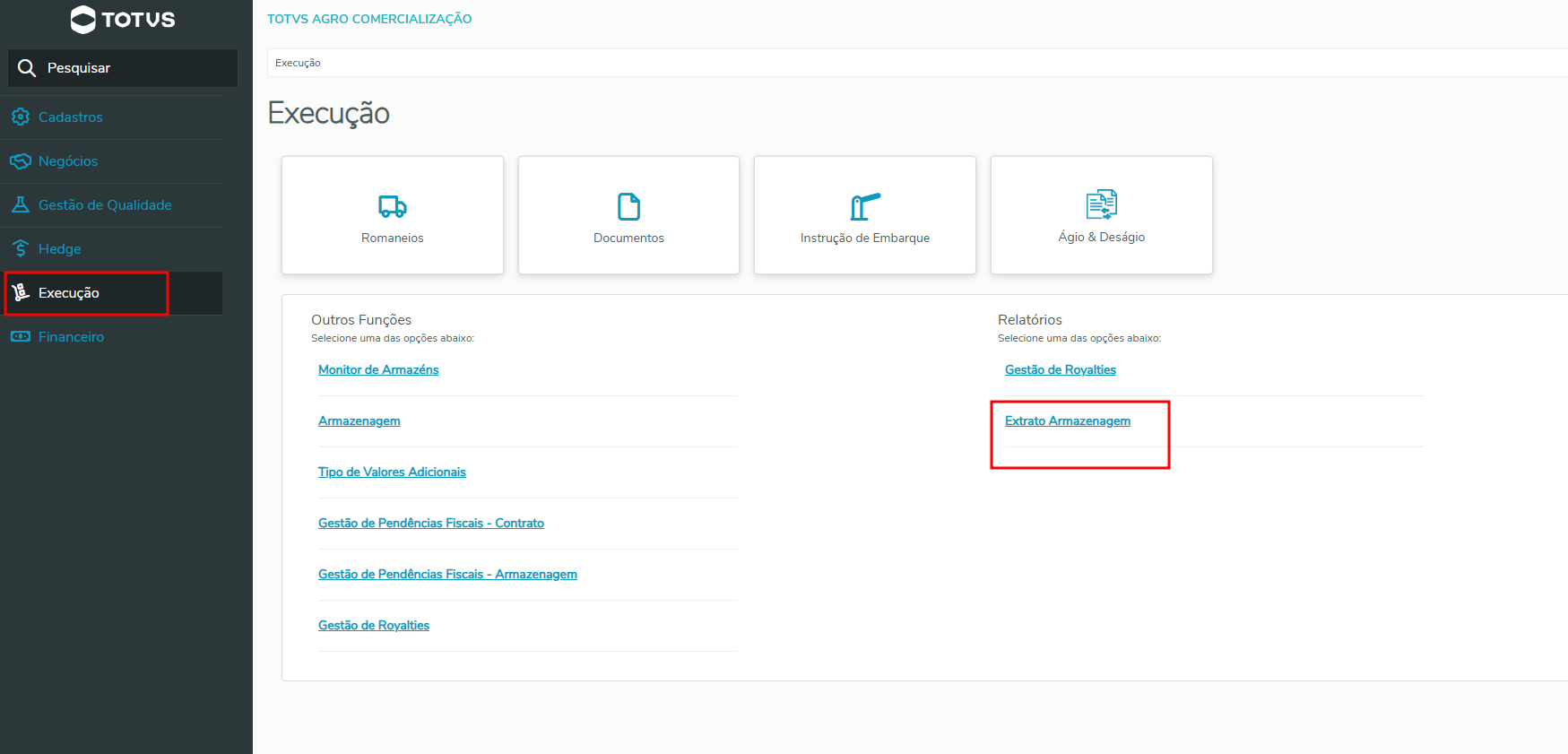Click the TOTVS logo
Screen dimensions: 1568x754
123,20
